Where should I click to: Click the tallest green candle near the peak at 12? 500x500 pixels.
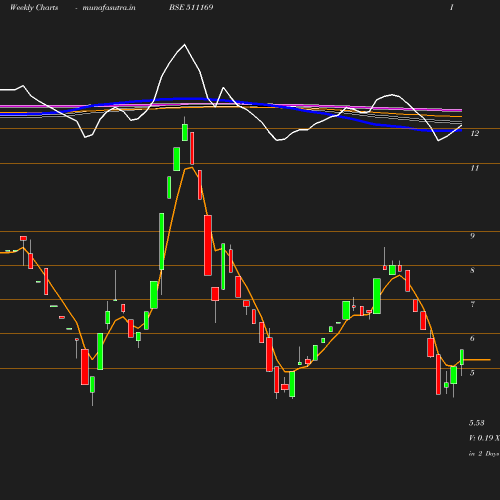[x=185, y=132]
